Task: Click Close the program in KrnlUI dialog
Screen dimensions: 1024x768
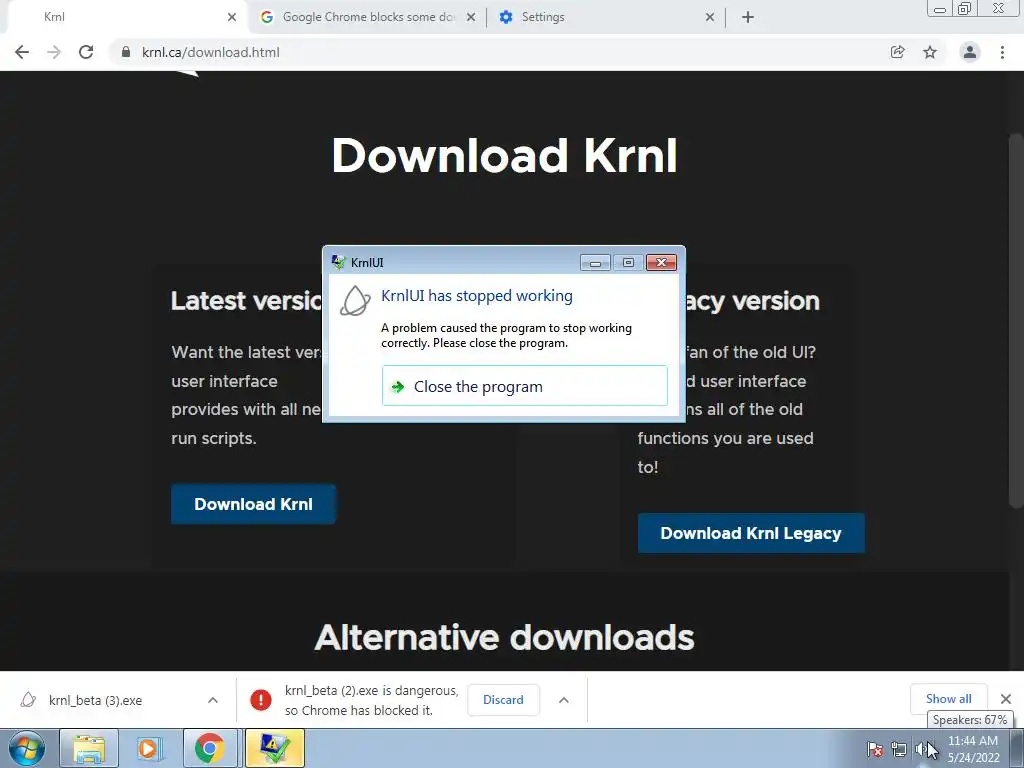Action: [x=524, y=386]
